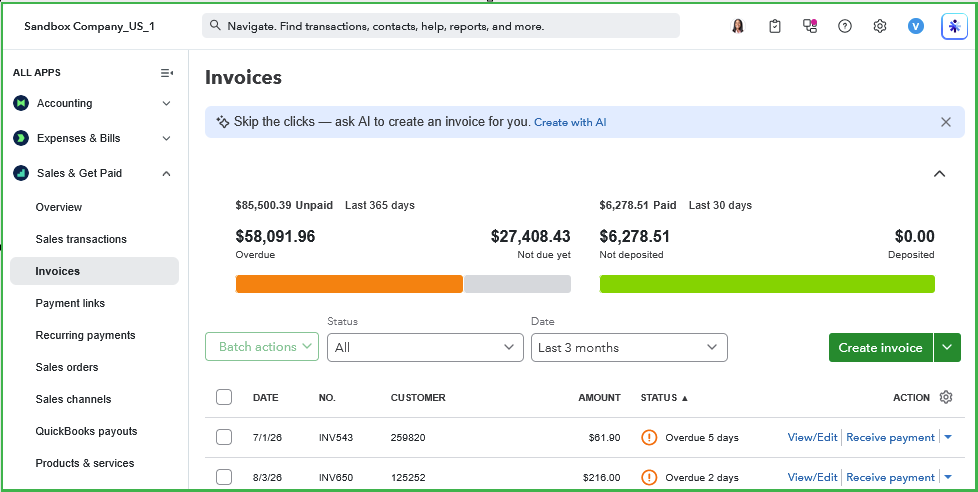Screen dimensions: 978x492
Task: Go to Sales transactions in sidebar
Action: 81,239
